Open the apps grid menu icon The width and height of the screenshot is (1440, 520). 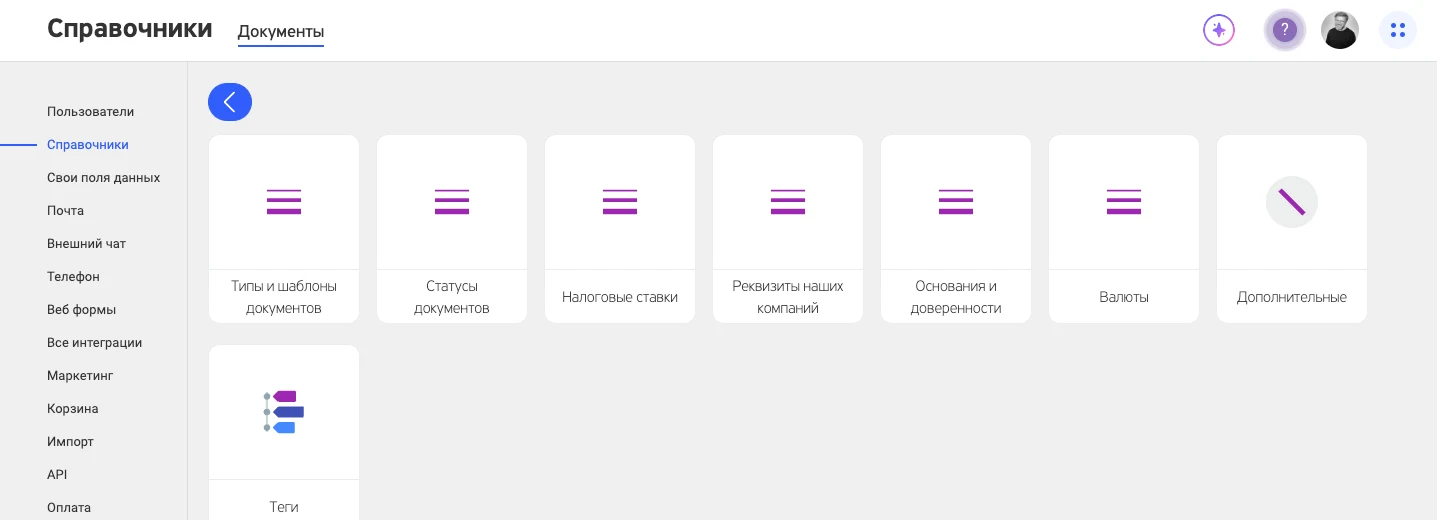point(1398,30)
